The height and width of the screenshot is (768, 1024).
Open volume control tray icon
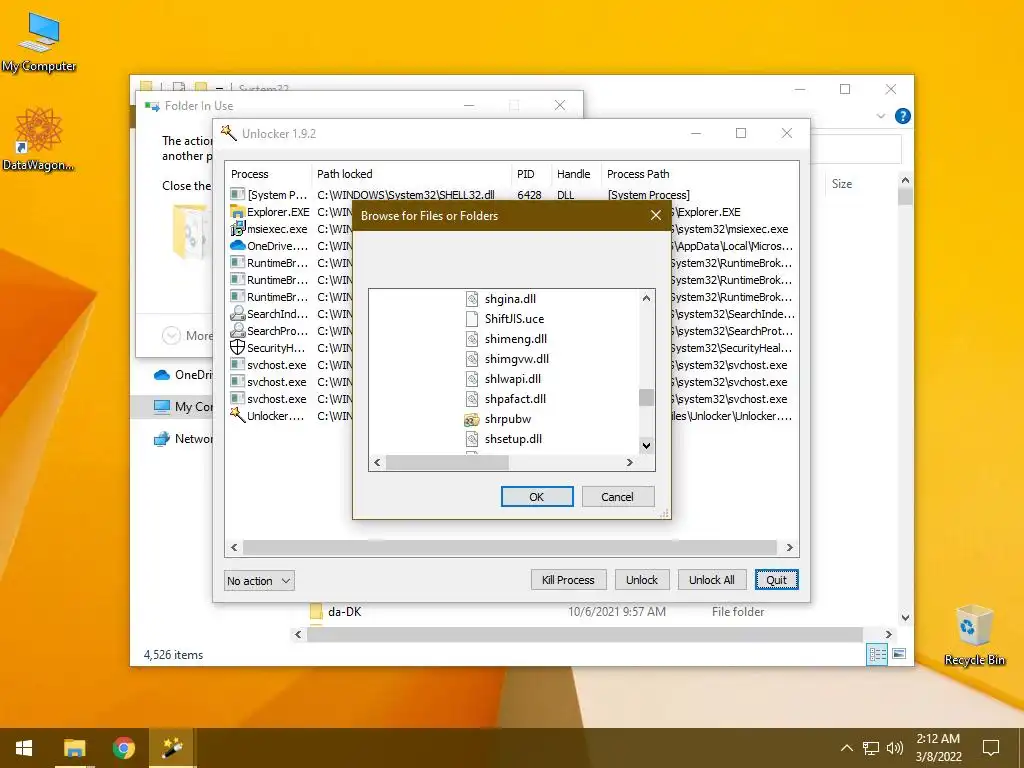point(895,748)
